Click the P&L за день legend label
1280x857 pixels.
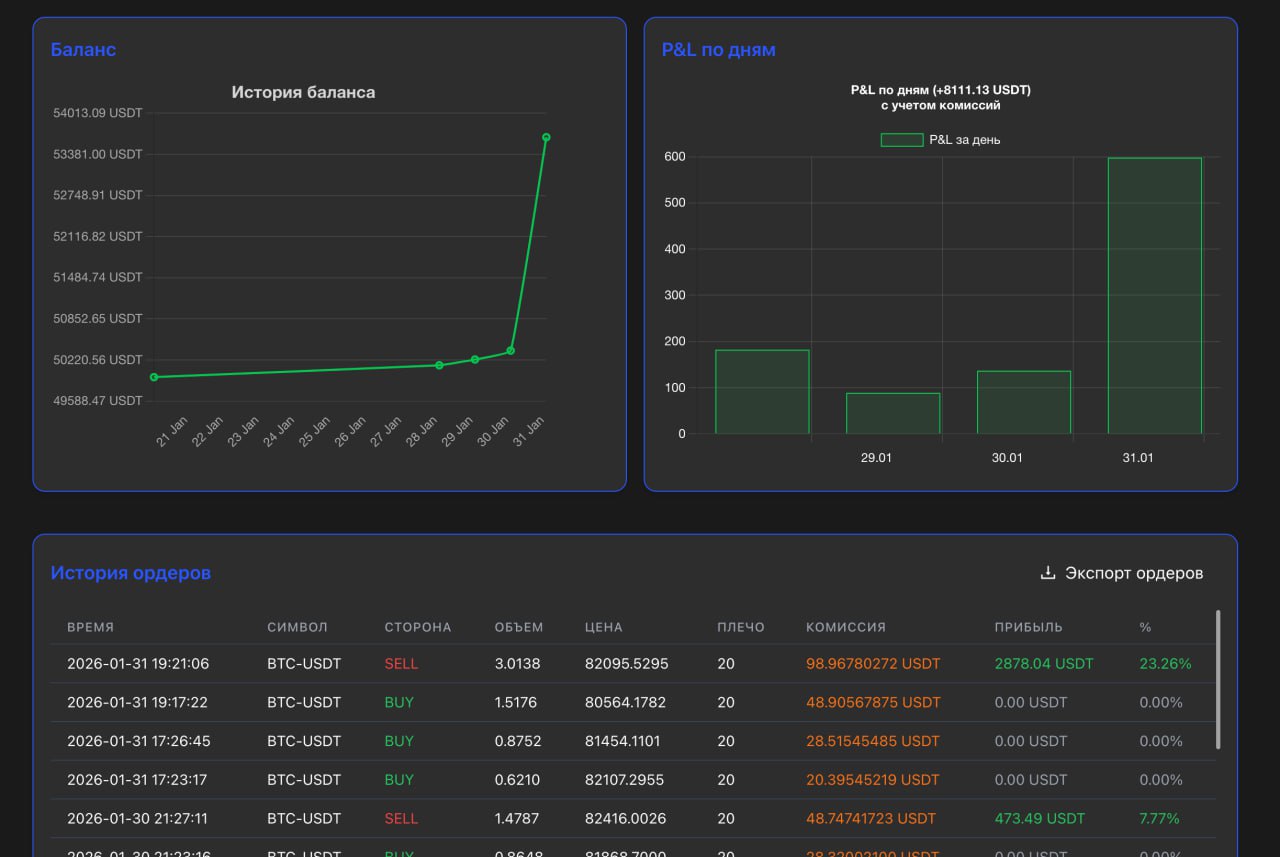tap(964, 140)
